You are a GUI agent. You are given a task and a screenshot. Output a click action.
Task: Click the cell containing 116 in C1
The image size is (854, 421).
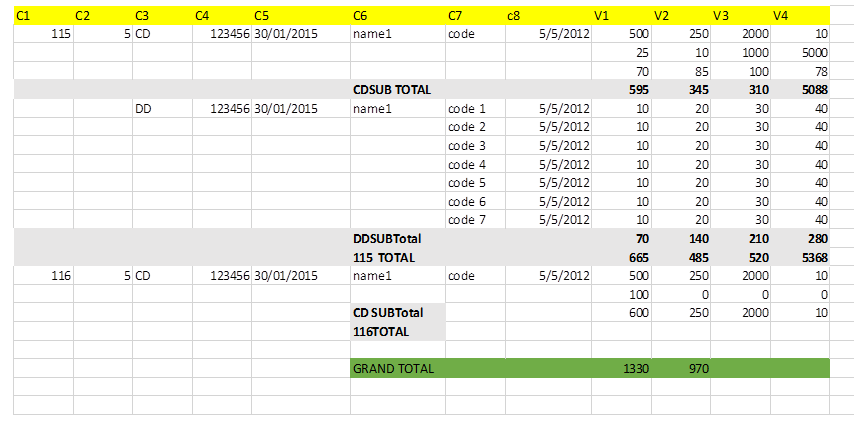44,276
